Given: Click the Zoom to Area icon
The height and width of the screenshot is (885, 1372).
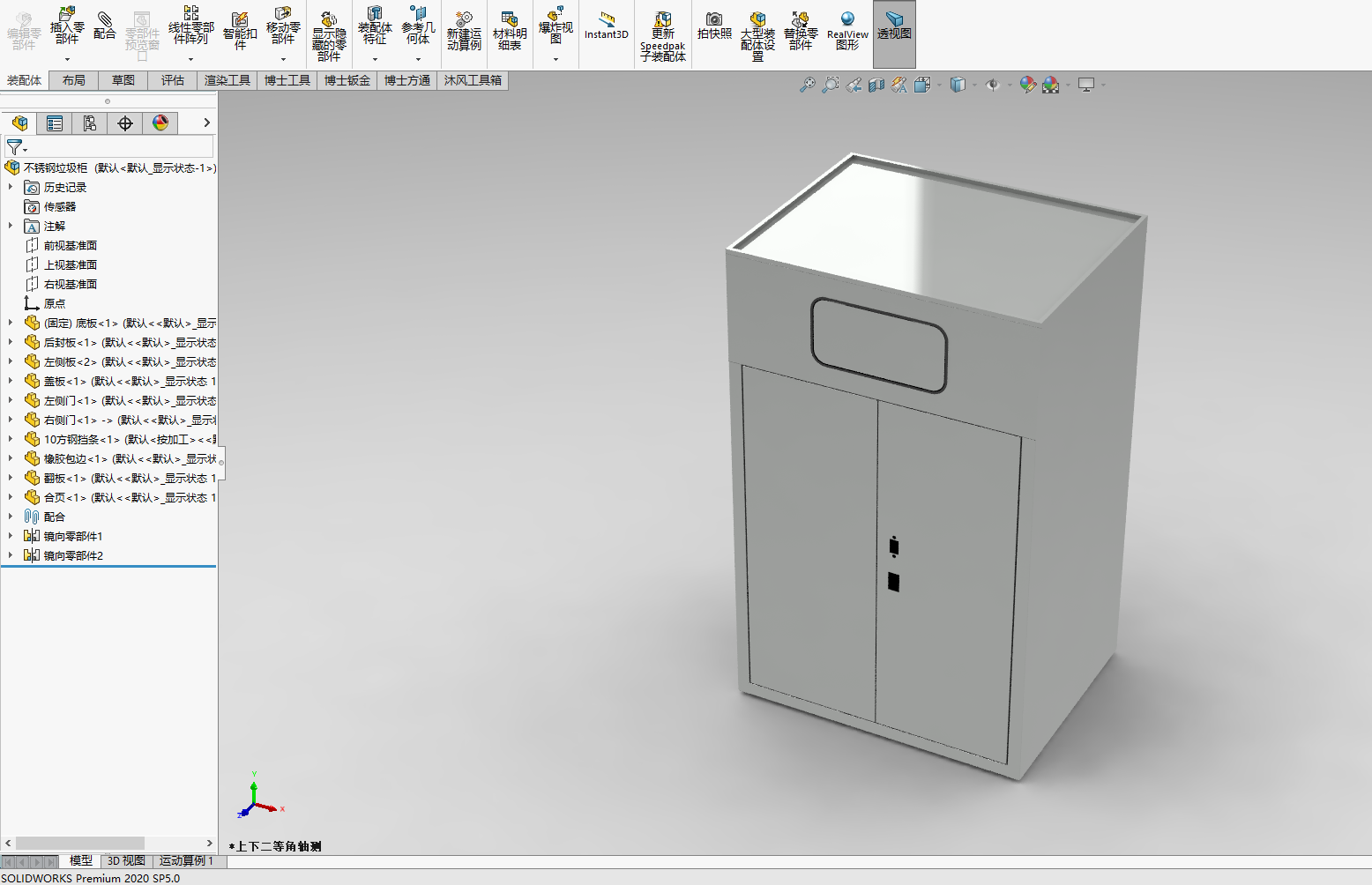Looking at the screenshot, I should (x=830, y=85).
